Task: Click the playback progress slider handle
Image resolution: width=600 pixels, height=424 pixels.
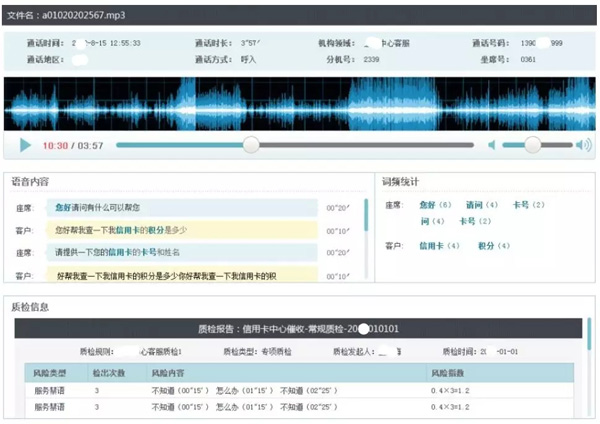Action: click(x=250, y=145)
